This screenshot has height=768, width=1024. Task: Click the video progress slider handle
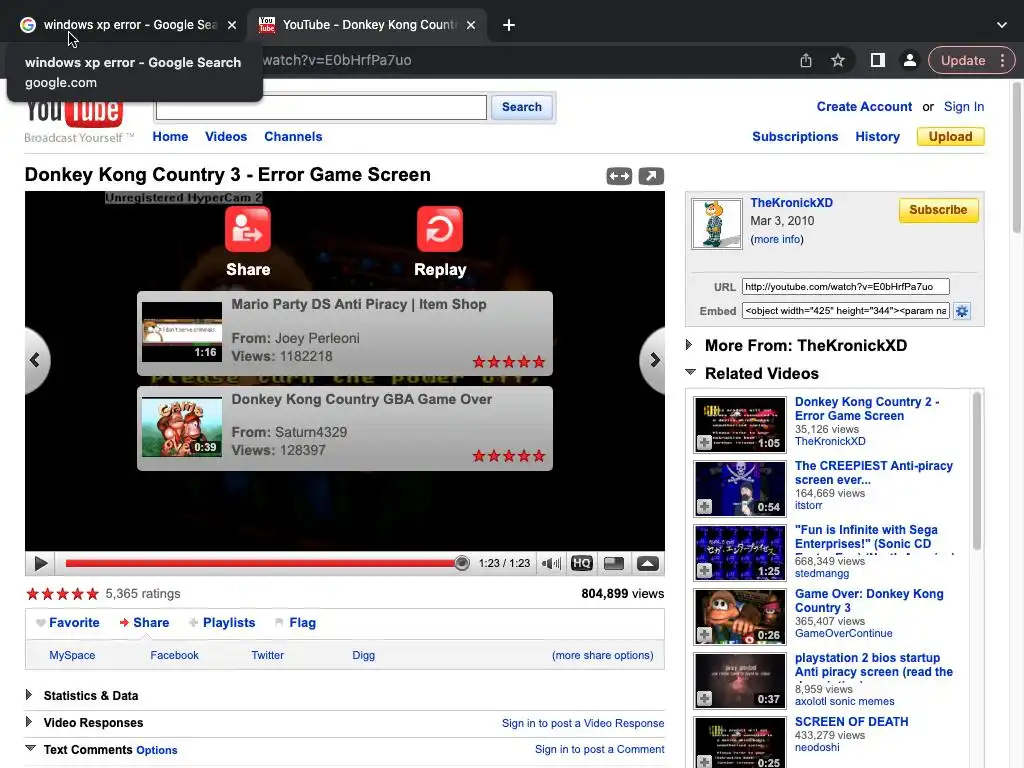click(462, 563)
